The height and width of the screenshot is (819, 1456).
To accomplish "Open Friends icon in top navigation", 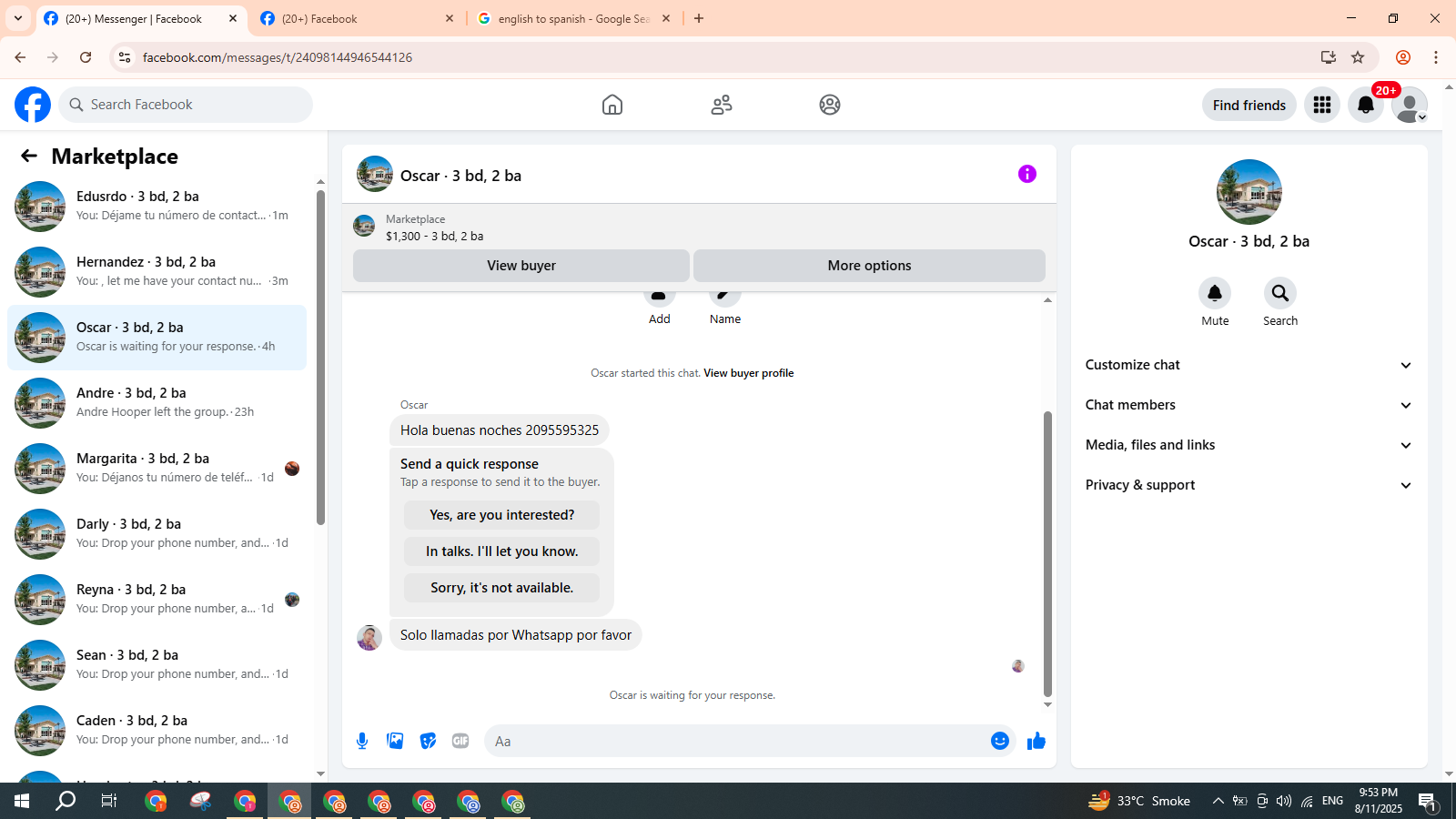I will tap(722, 105).
